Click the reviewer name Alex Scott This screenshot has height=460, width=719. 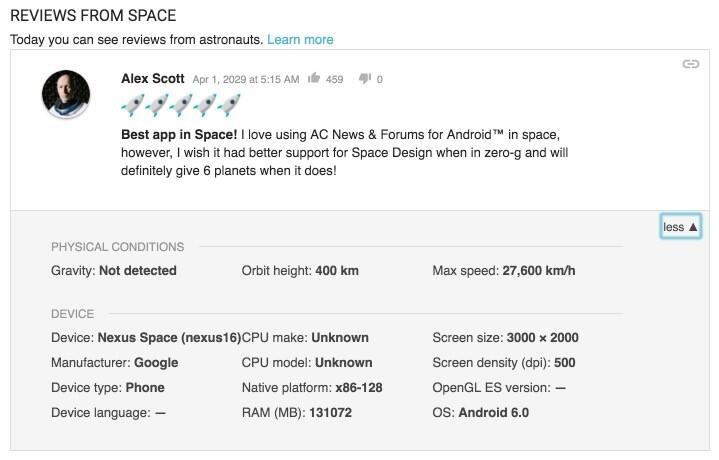tap(153, 79)
